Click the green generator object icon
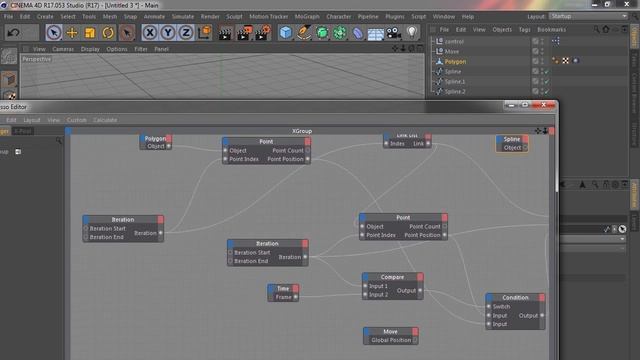Screen dimensions: 640x360 click(x=322, y=33)
